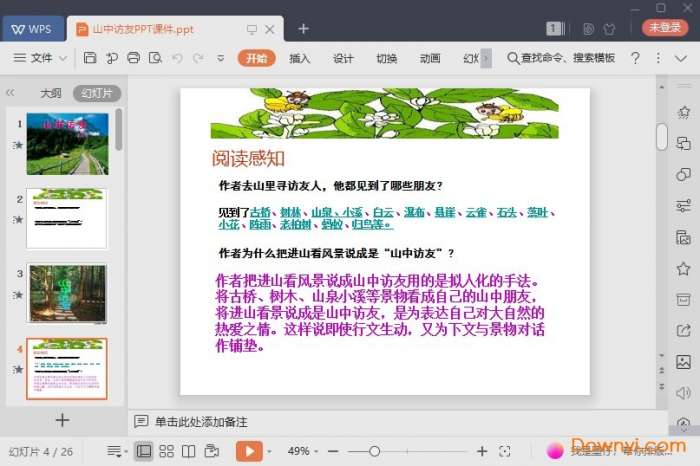This screenshot has height=466, width=700.
Task: Select slide 2 thumbnail
Action: (x=67, y=218)
